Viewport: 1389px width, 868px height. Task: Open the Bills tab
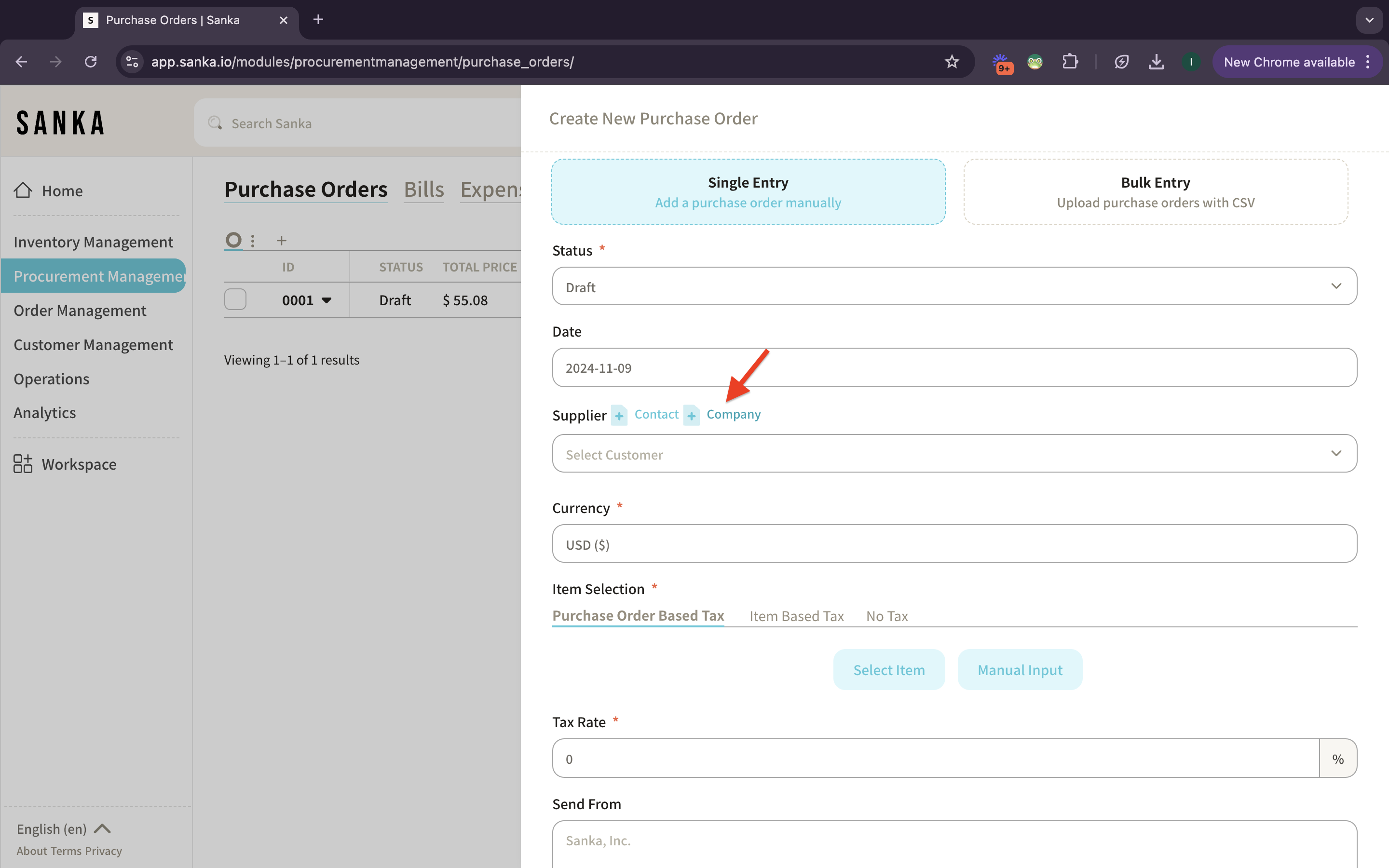423,190
